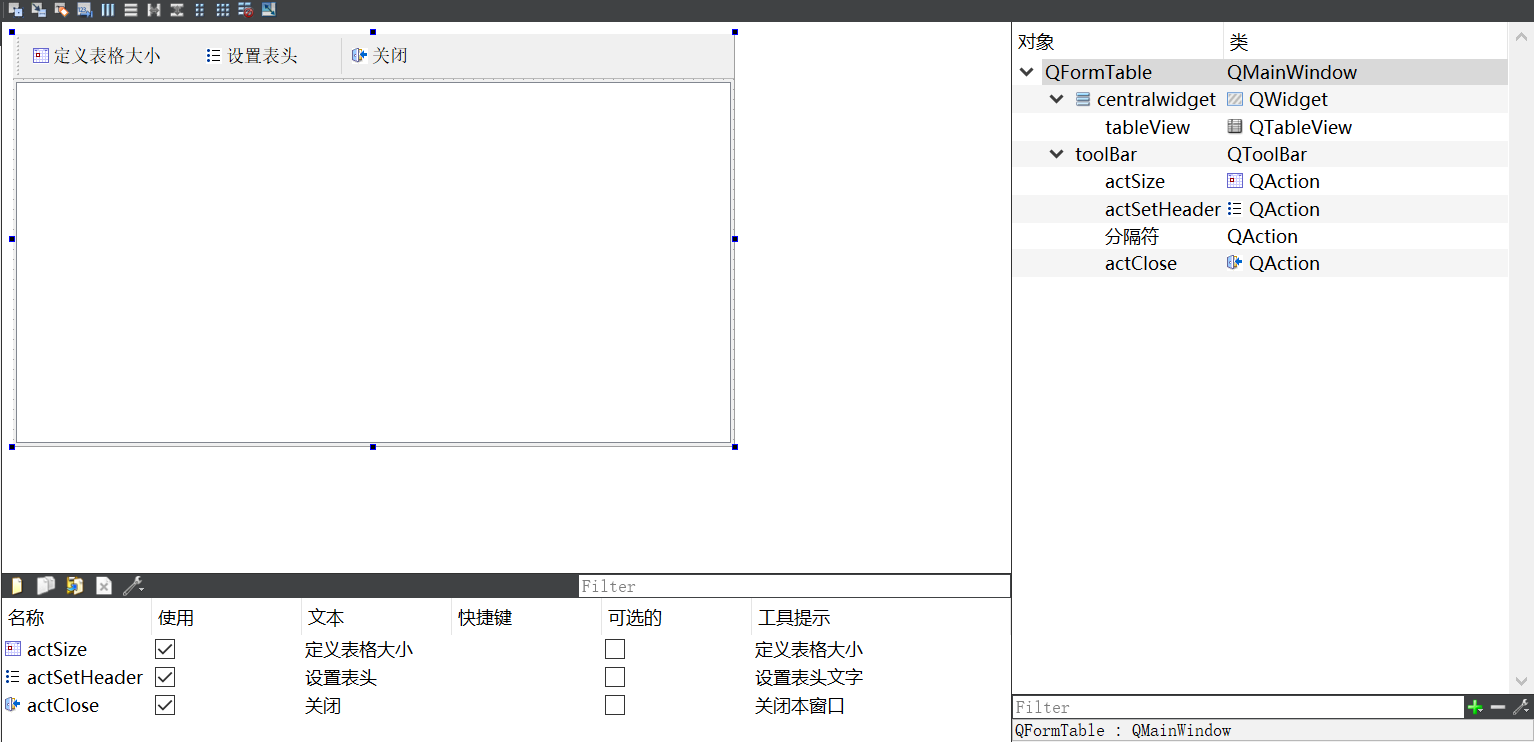Switch to Edit Signals/Slots mode
Screen dimensions: 1534x742
[39, 10]
